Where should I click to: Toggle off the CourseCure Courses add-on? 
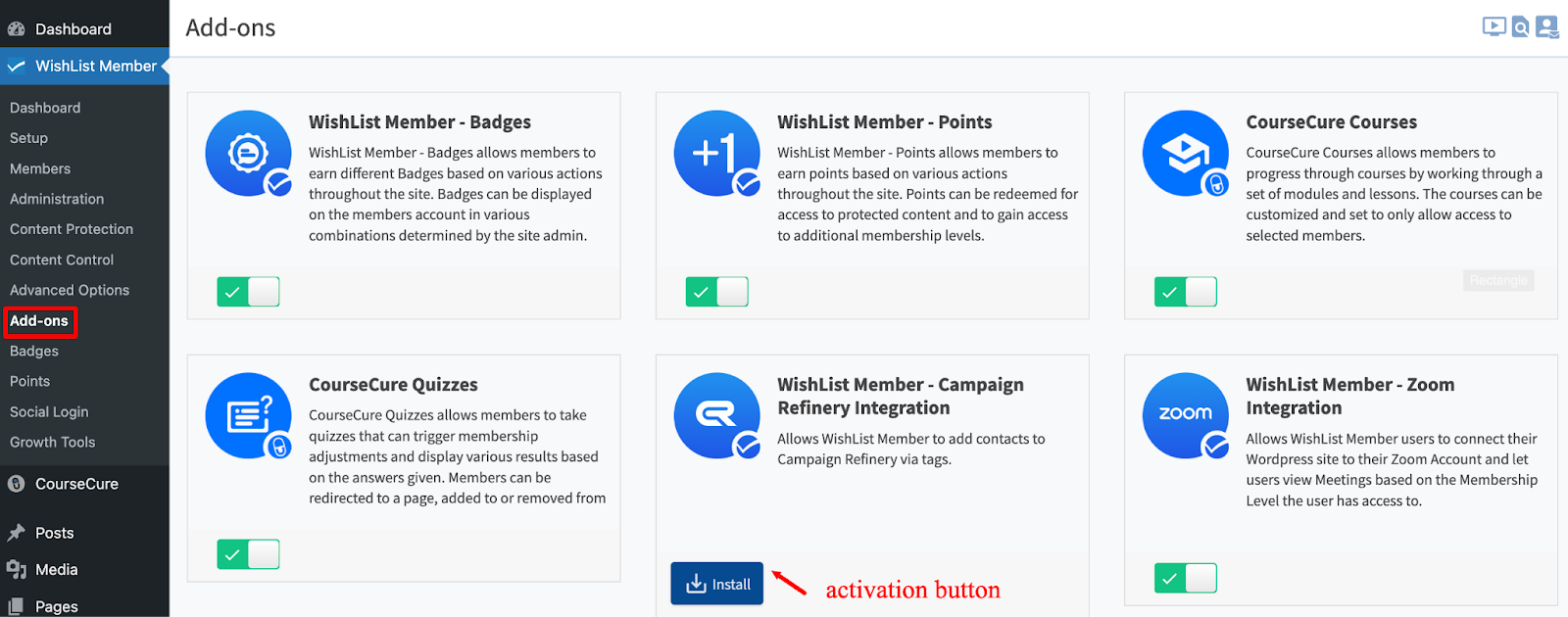[x=1186, y=292]
